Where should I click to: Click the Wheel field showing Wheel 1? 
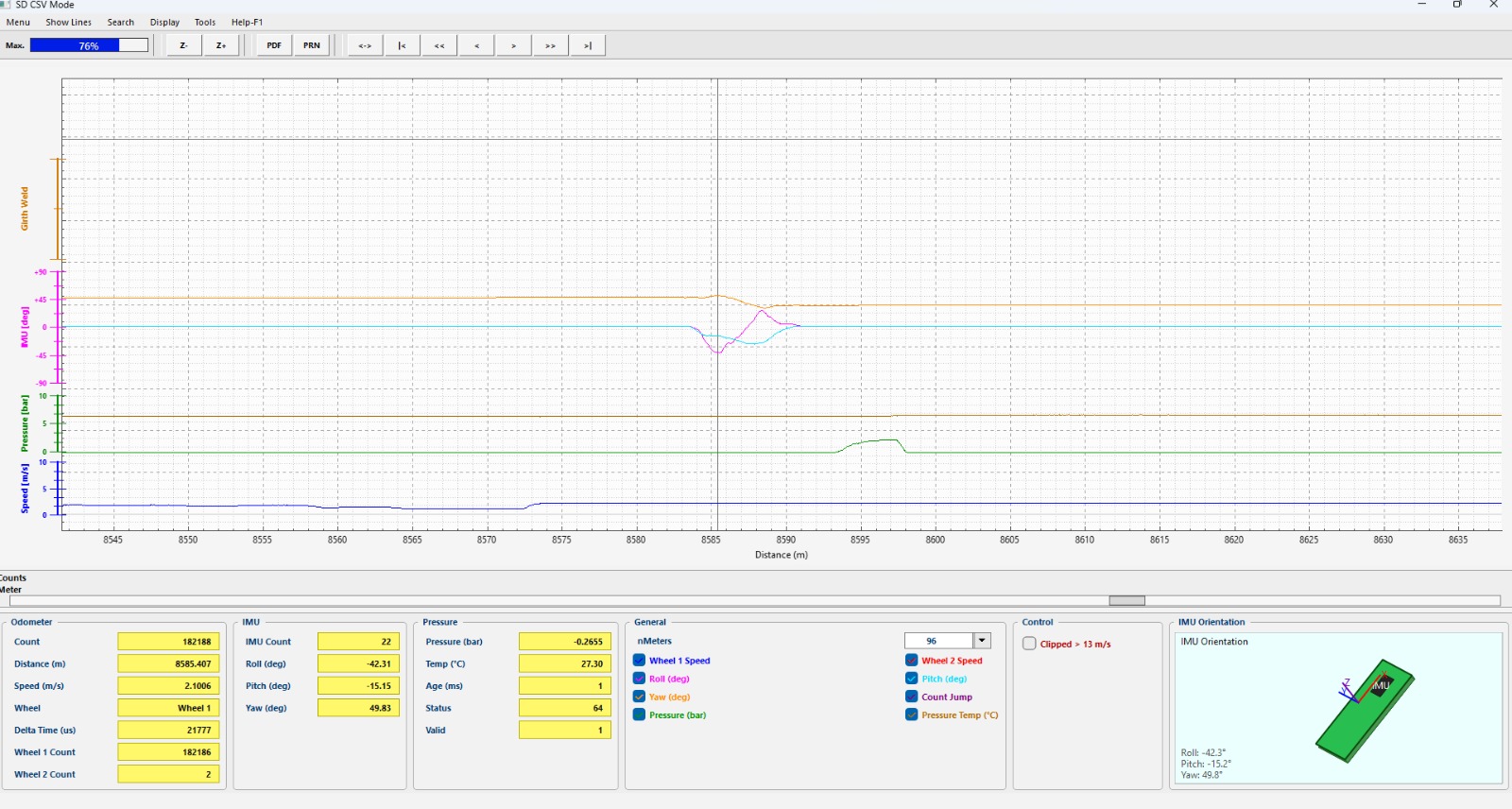click(x=168, y=708)
